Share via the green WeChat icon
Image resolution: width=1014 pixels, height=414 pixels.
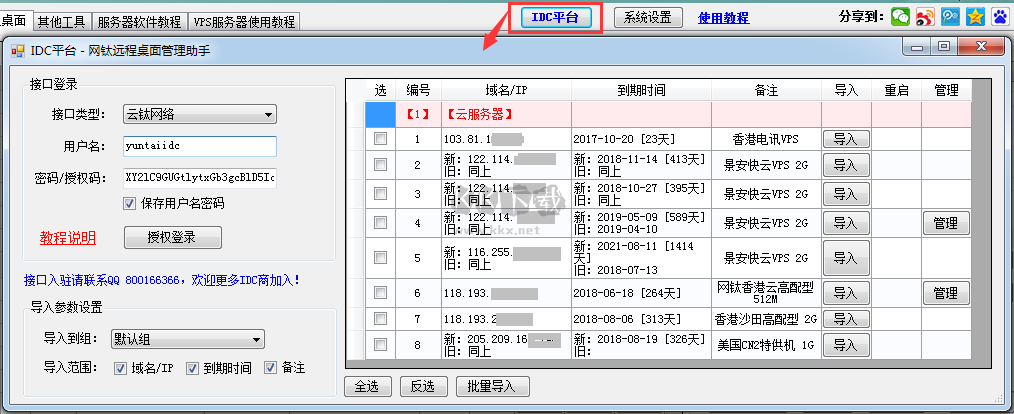point(900,17)
